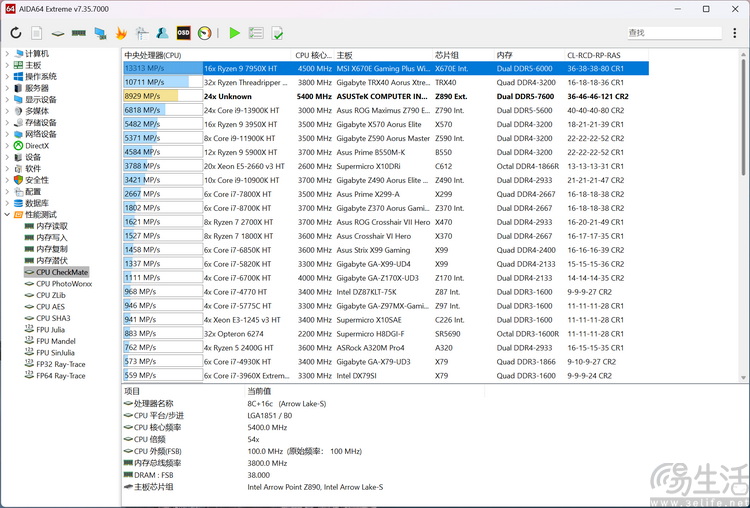Select 设备 in the tree
The height and width of the screenshot is (508, 750).
(33, 157)
